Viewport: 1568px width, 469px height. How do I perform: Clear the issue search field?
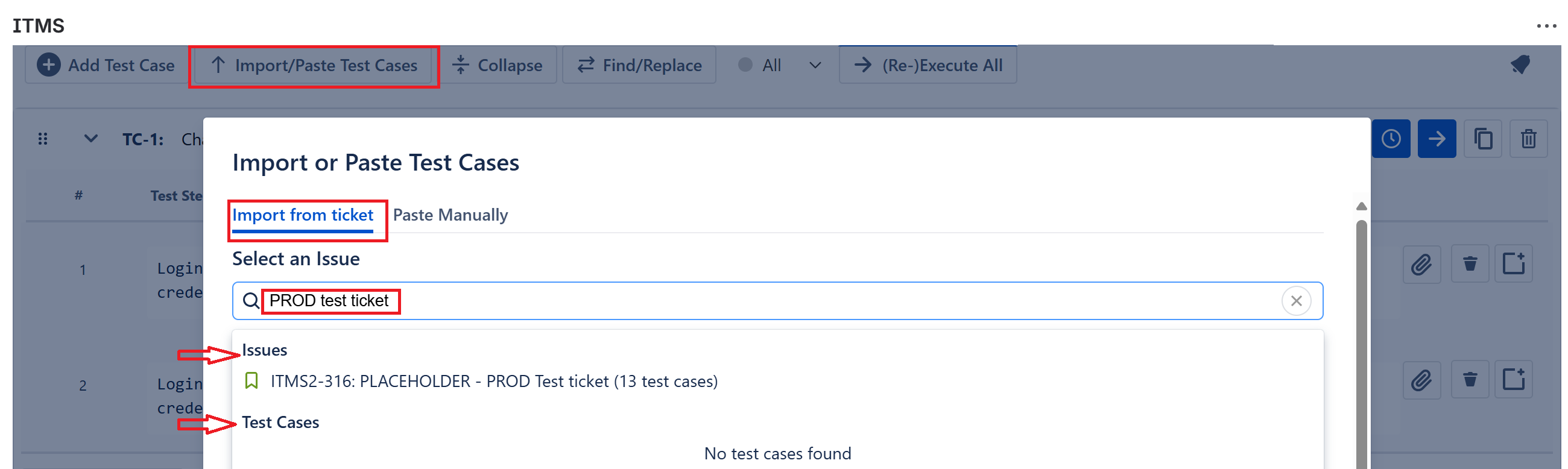click(x=1296, y=300)
